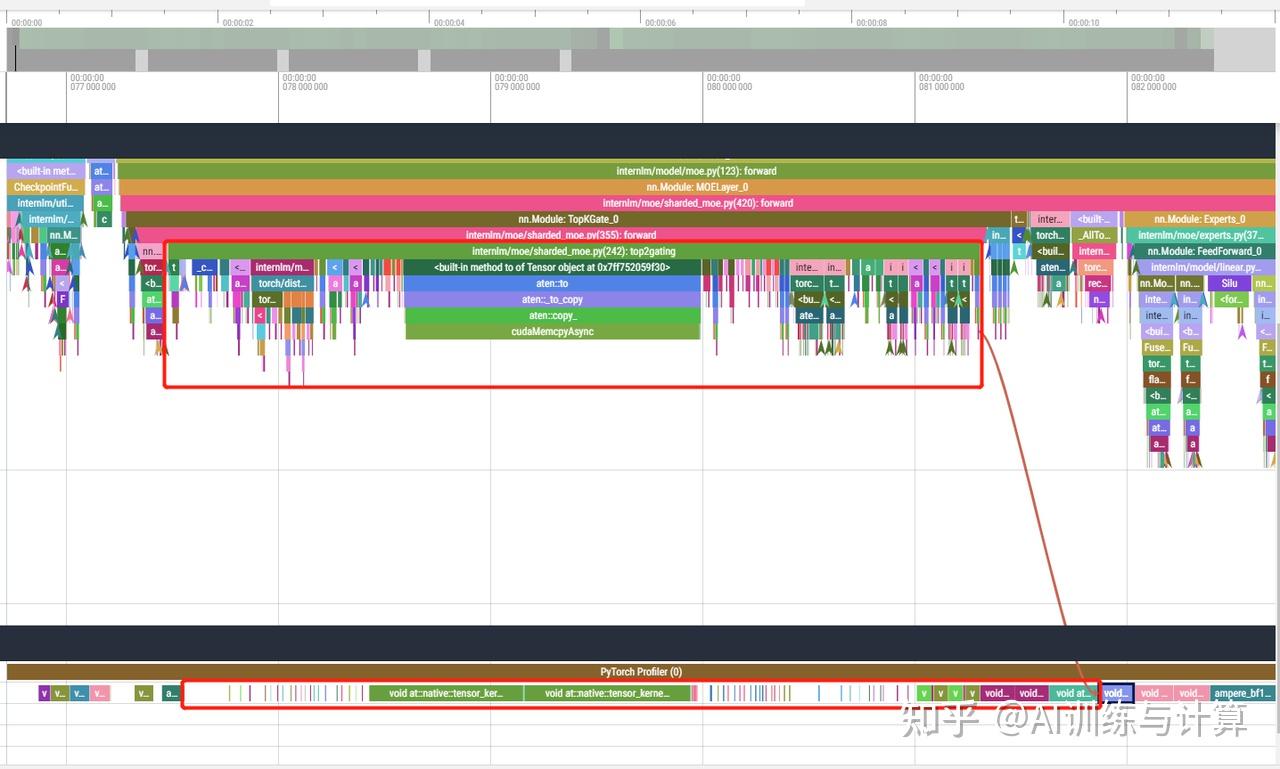
Task: Click the ruler near the 00:00:06 timestamp
Action: pyautogui.click(x=658, y=22)
